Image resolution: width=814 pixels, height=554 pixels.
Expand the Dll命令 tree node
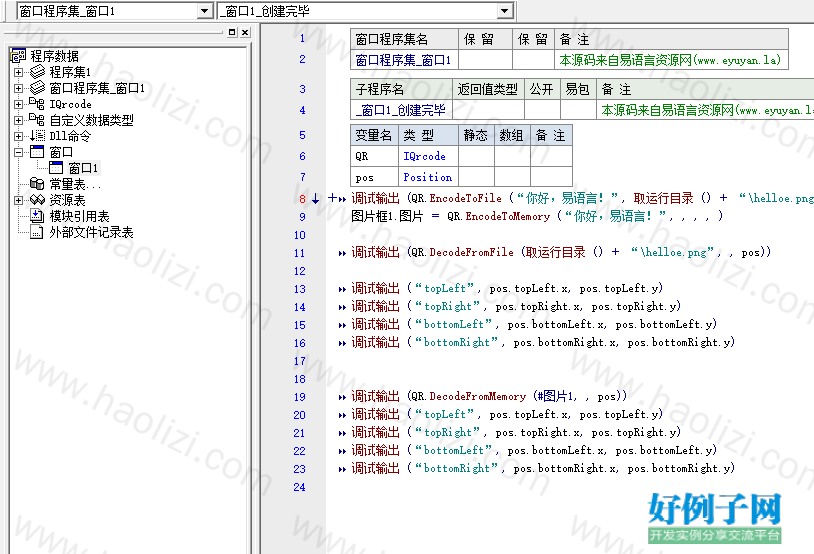tap(19, 136)
